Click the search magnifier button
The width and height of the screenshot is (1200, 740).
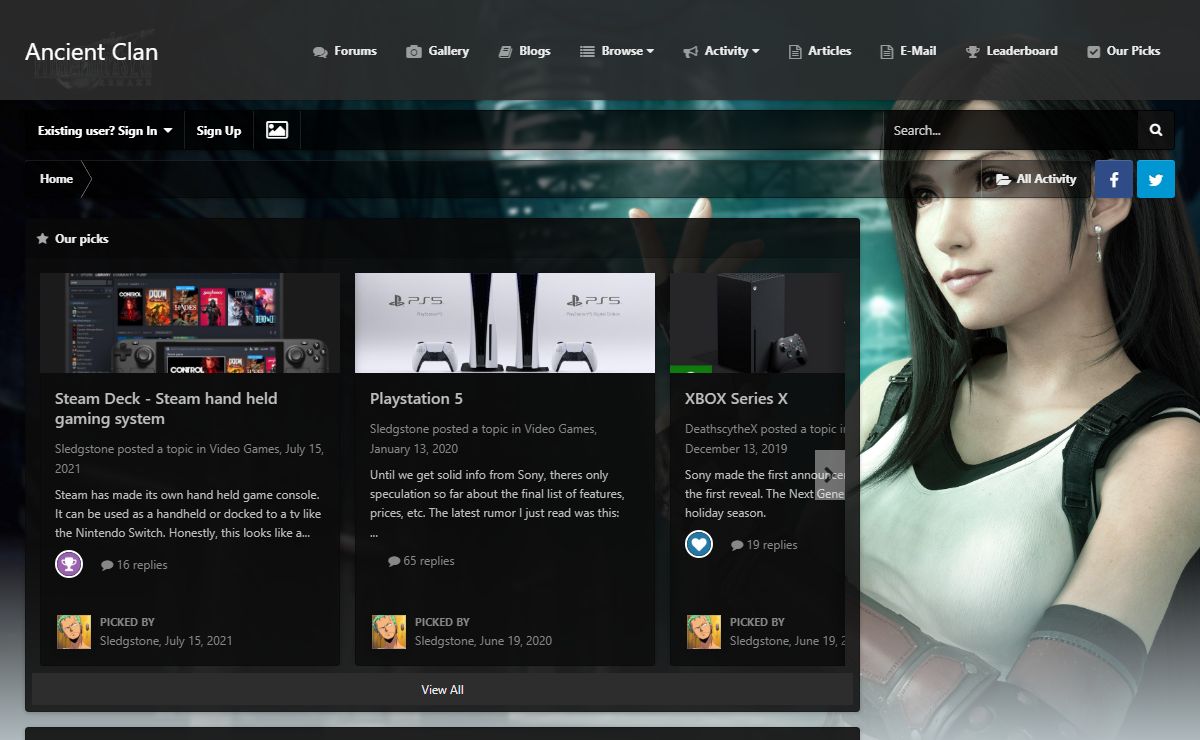[1156, 130]
